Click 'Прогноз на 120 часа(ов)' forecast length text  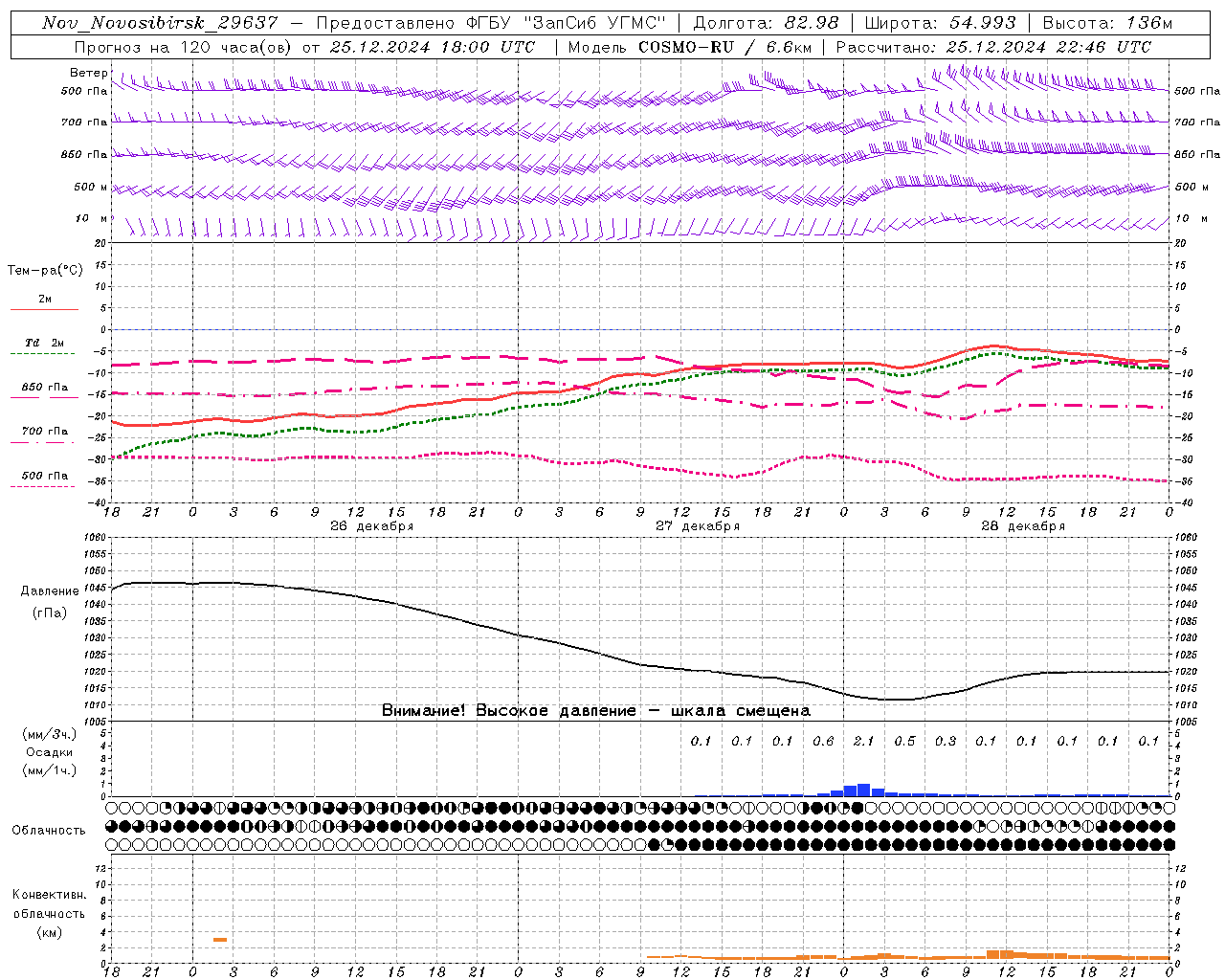tap(183, 47)
